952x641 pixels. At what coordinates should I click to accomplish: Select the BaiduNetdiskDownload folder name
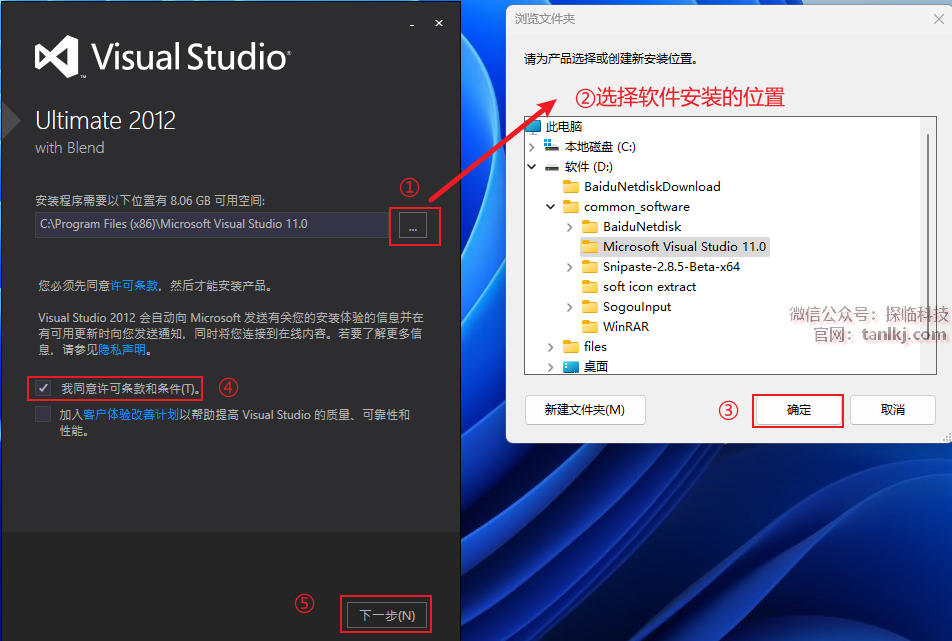pyautogui.click(x=652, y=187)
